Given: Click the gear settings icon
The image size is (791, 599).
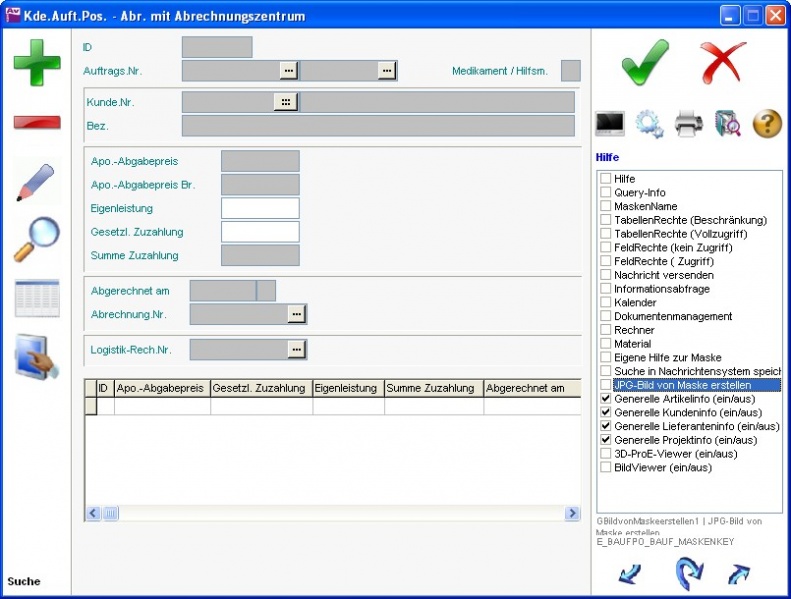Looking at the screenshot, I should point(650,123).
